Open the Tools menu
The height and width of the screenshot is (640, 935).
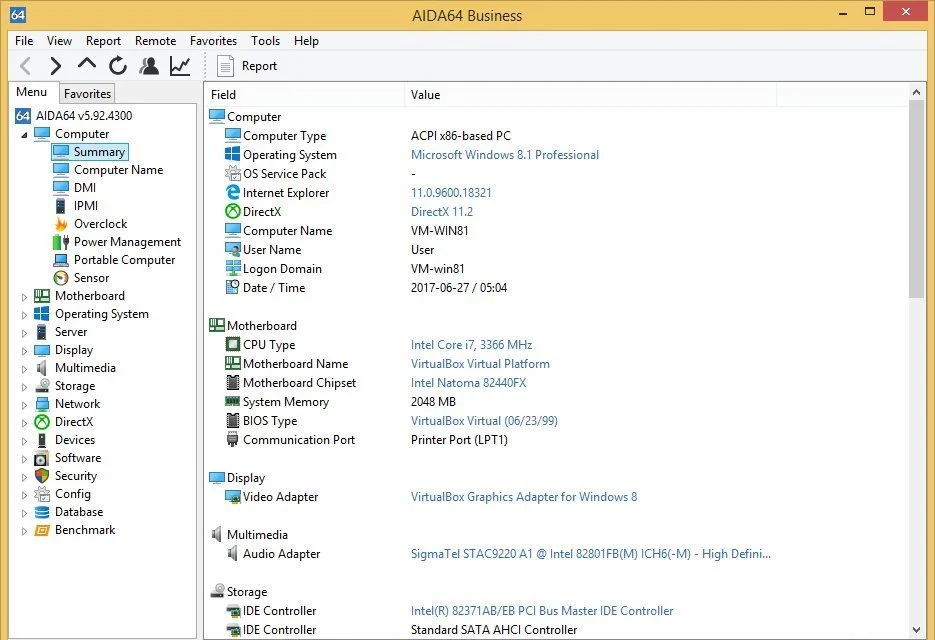tap(265, 41)
